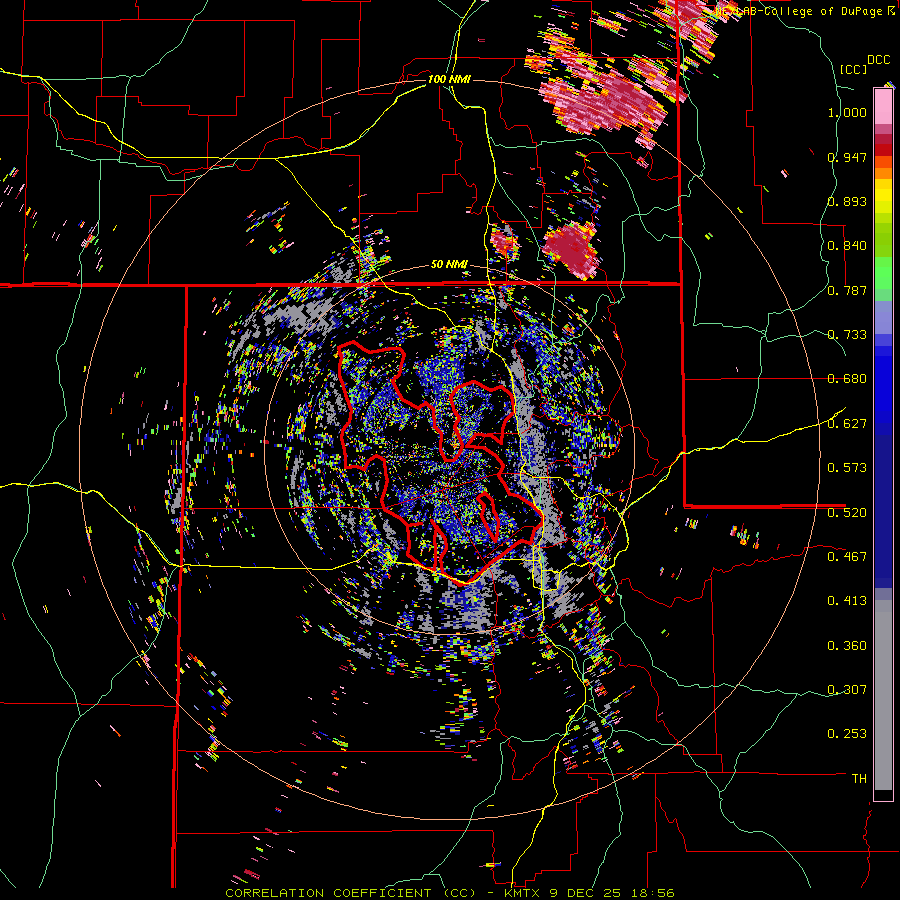Click the 0.520 legend value
This screenshot has width=900, height=900.
[847, 512]
